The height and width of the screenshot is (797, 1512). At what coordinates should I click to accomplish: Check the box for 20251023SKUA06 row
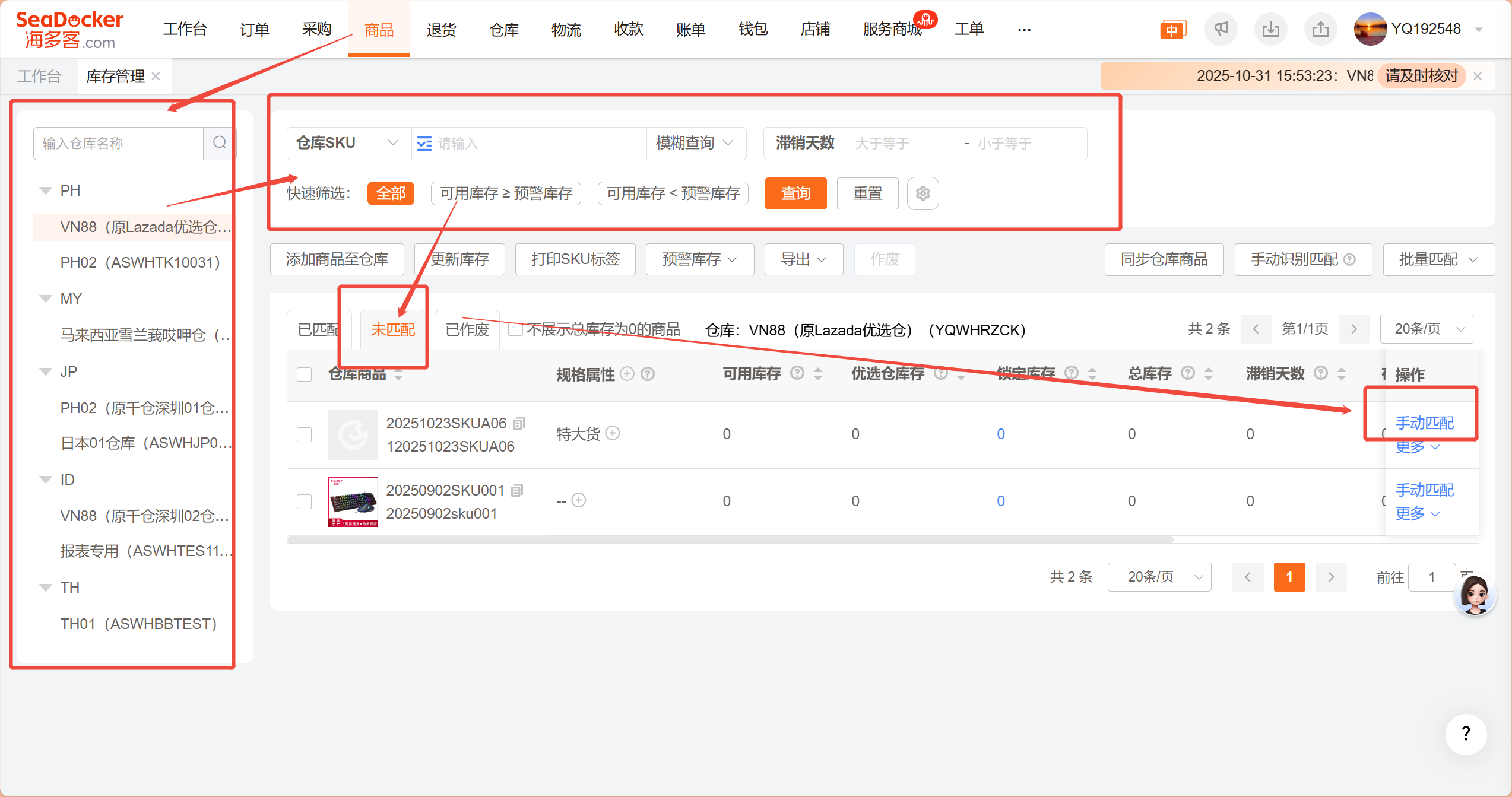(305, 434)
